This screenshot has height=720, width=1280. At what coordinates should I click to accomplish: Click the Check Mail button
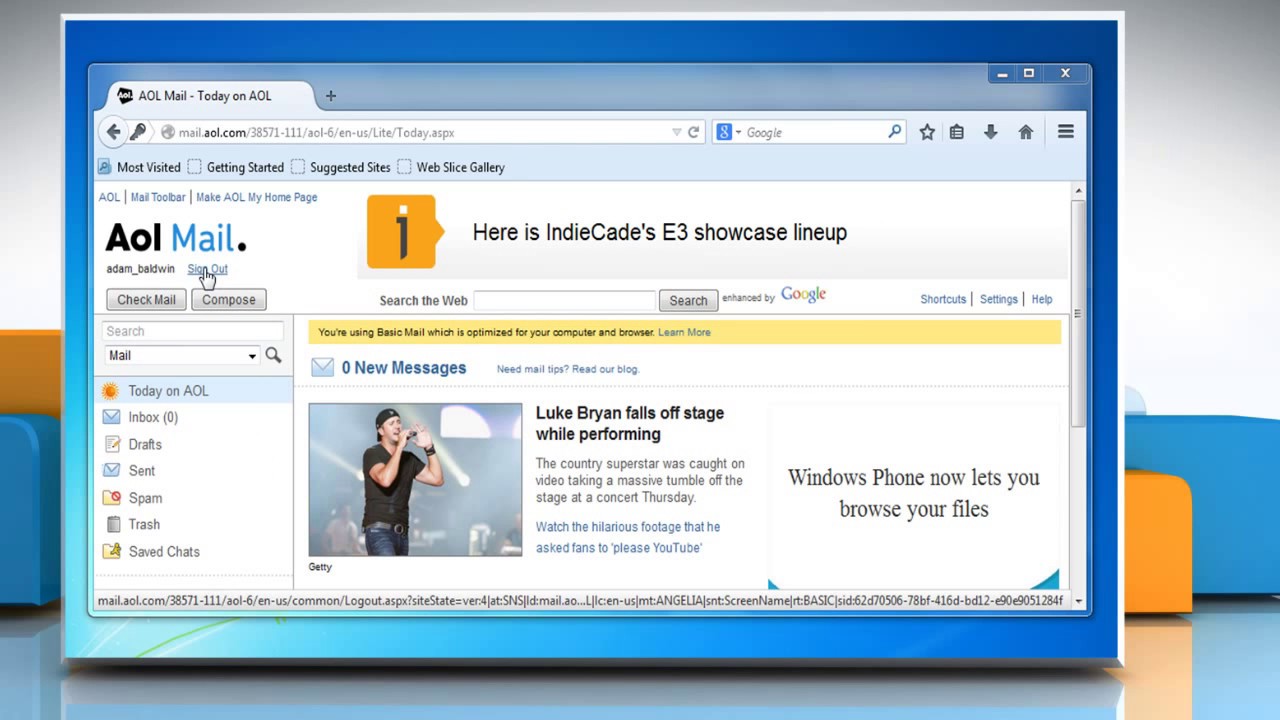point(146,299)
